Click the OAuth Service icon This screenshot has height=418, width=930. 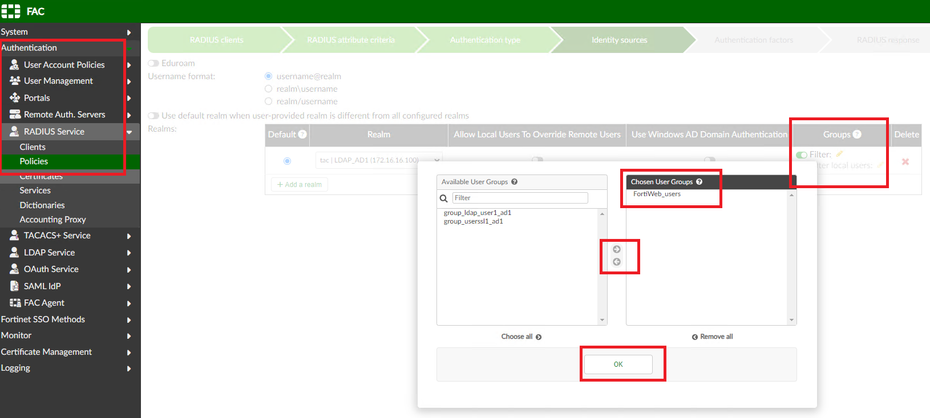pos(14,269)
